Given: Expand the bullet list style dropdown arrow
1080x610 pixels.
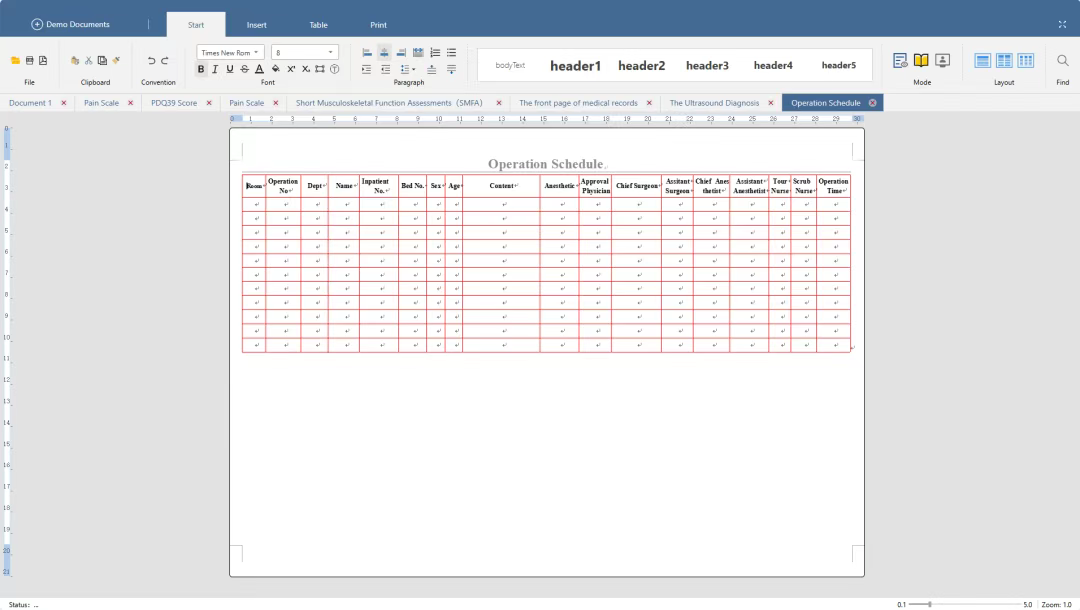Looking at the screenshot, I should tap(413, 69).
